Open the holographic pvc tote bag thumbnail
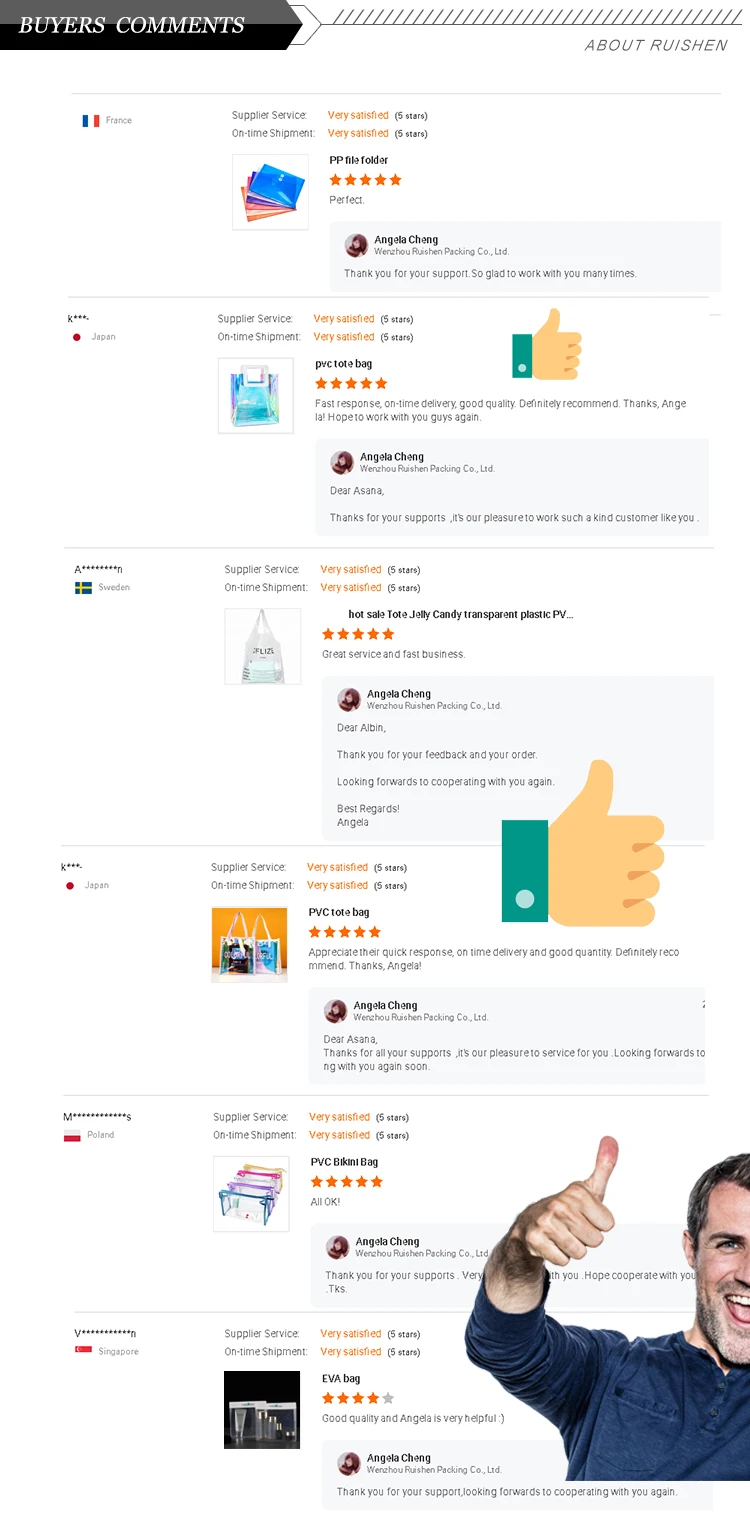Viewport: 750px width, 1523px height. (256, 396)
